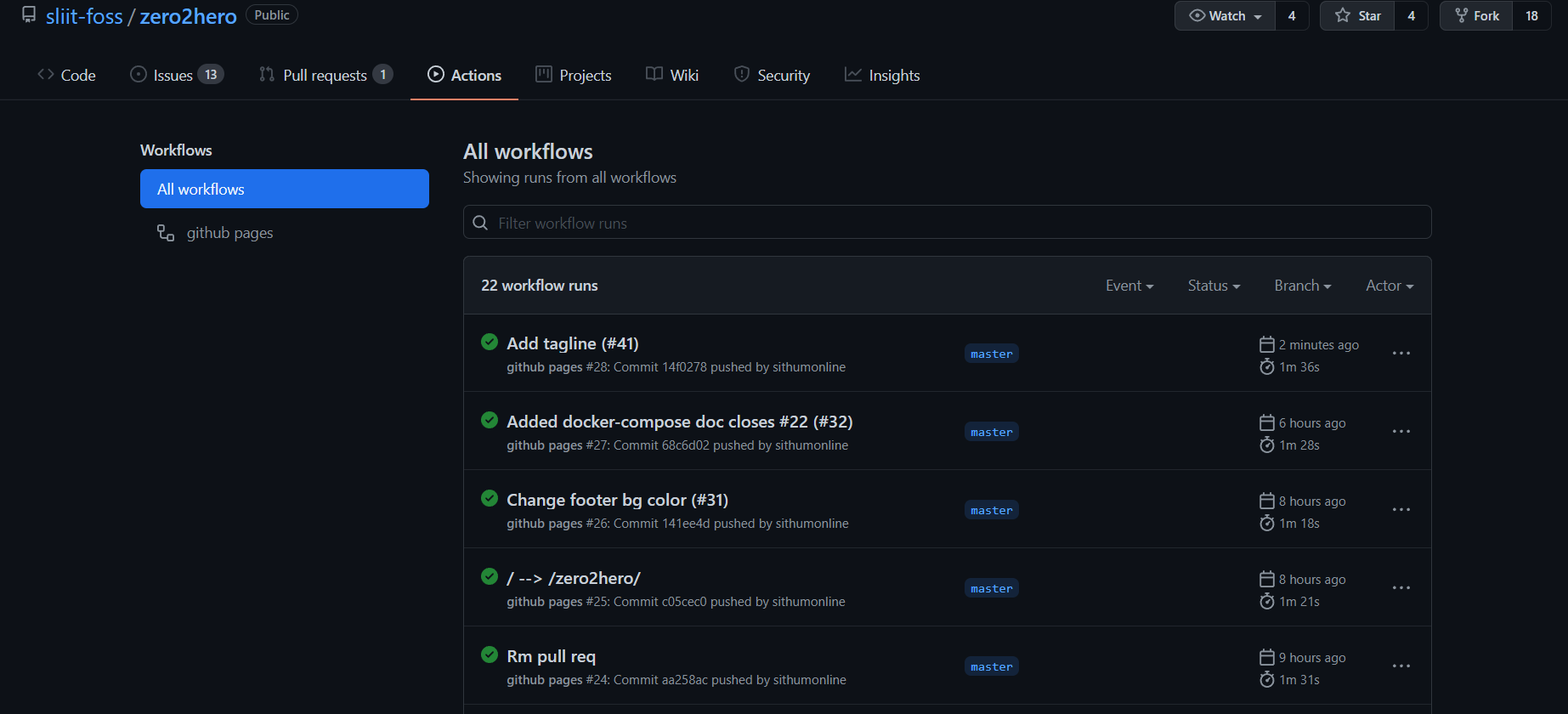Open the forks count 18
This screenshot has height=714, width=1568.
[1531, 16]
